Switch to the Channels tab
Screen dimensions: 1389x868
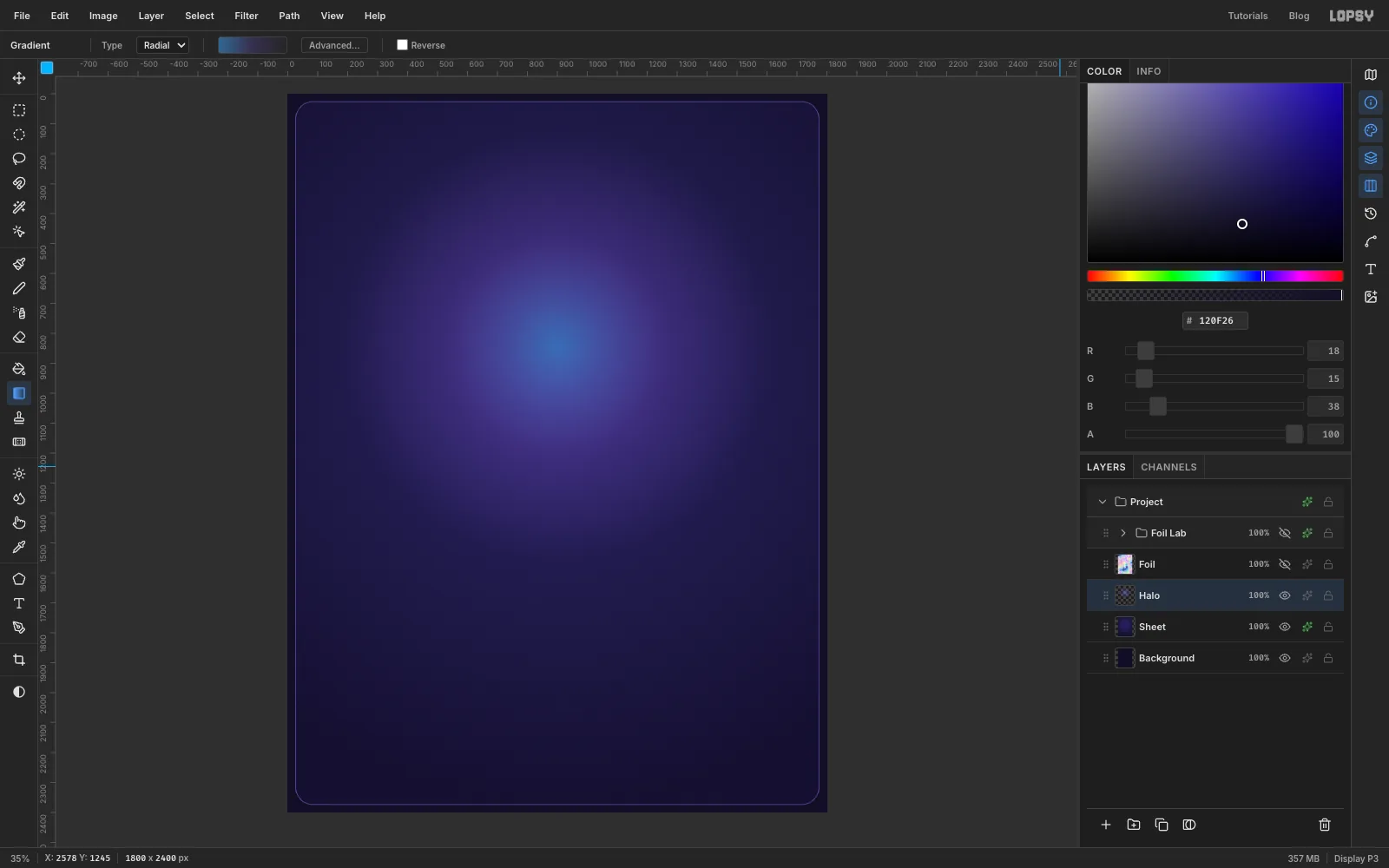pyautogui.click(x=1168, y=467)
